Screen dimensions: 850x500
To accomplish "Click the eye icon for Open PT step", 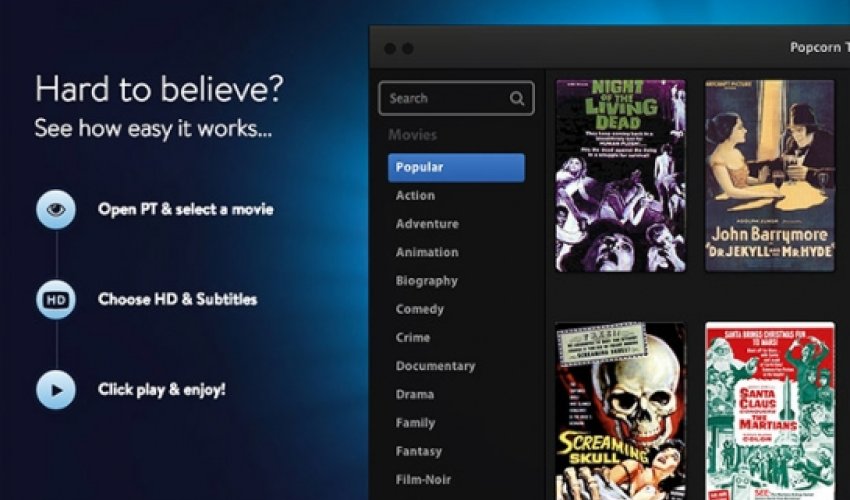I will click(56, 209).
